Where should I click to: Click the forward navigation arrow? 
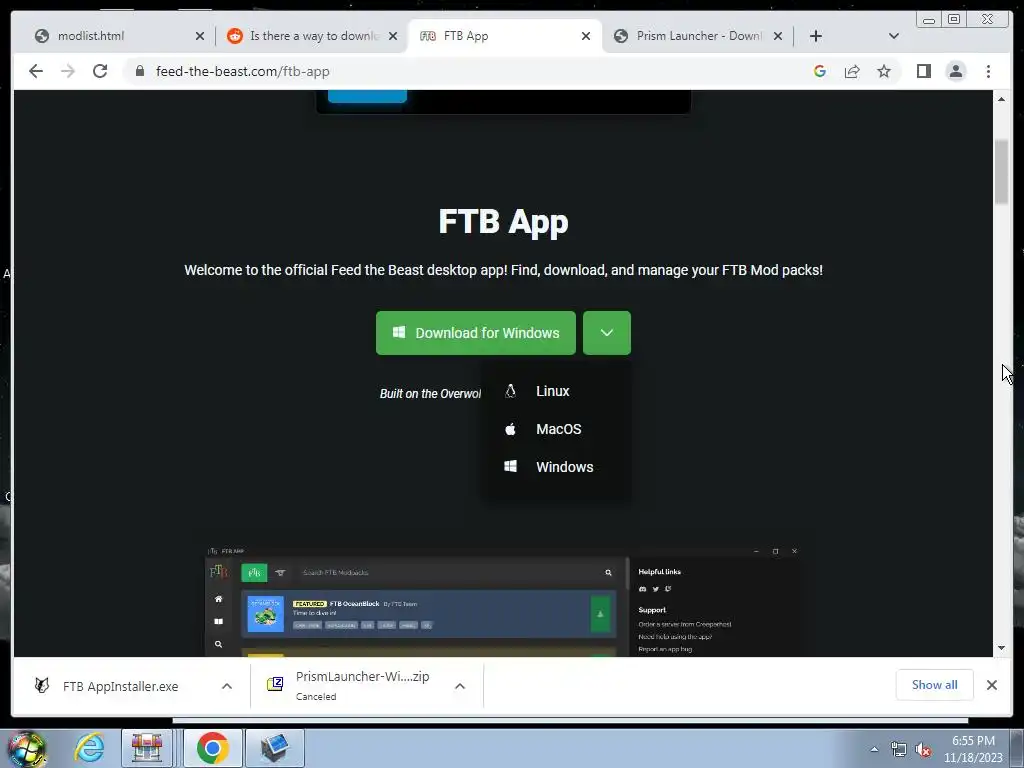pos(68,71)
